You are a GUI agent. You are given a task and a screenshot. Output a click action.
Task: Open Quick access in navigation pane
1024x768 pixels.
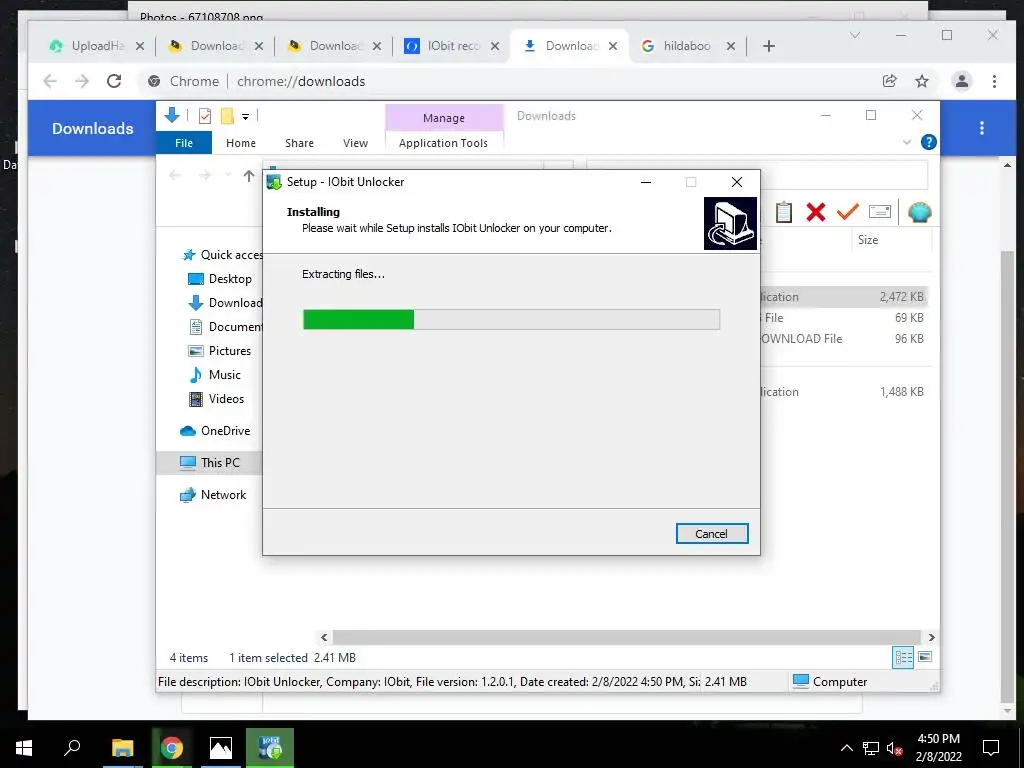click(222, 255)
